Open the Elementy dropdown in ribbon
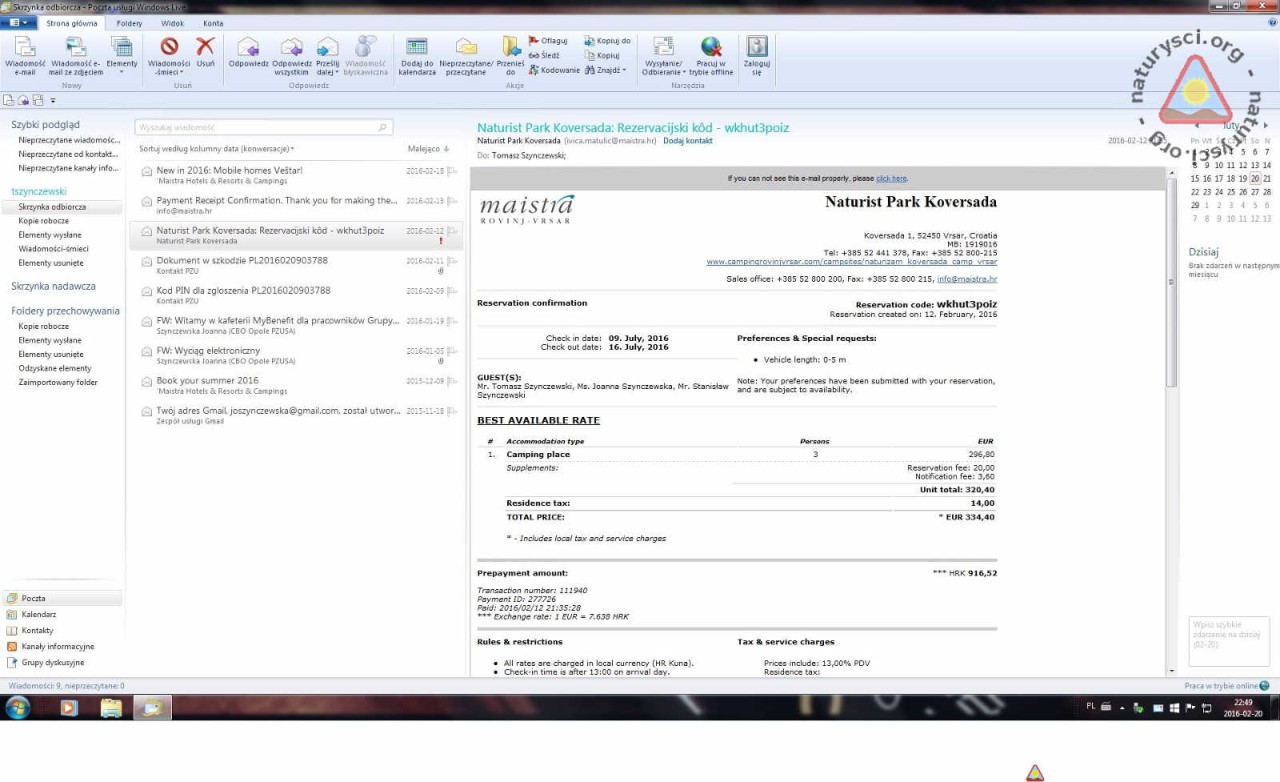The image size is (1280, 782). [x=122, y=56]
